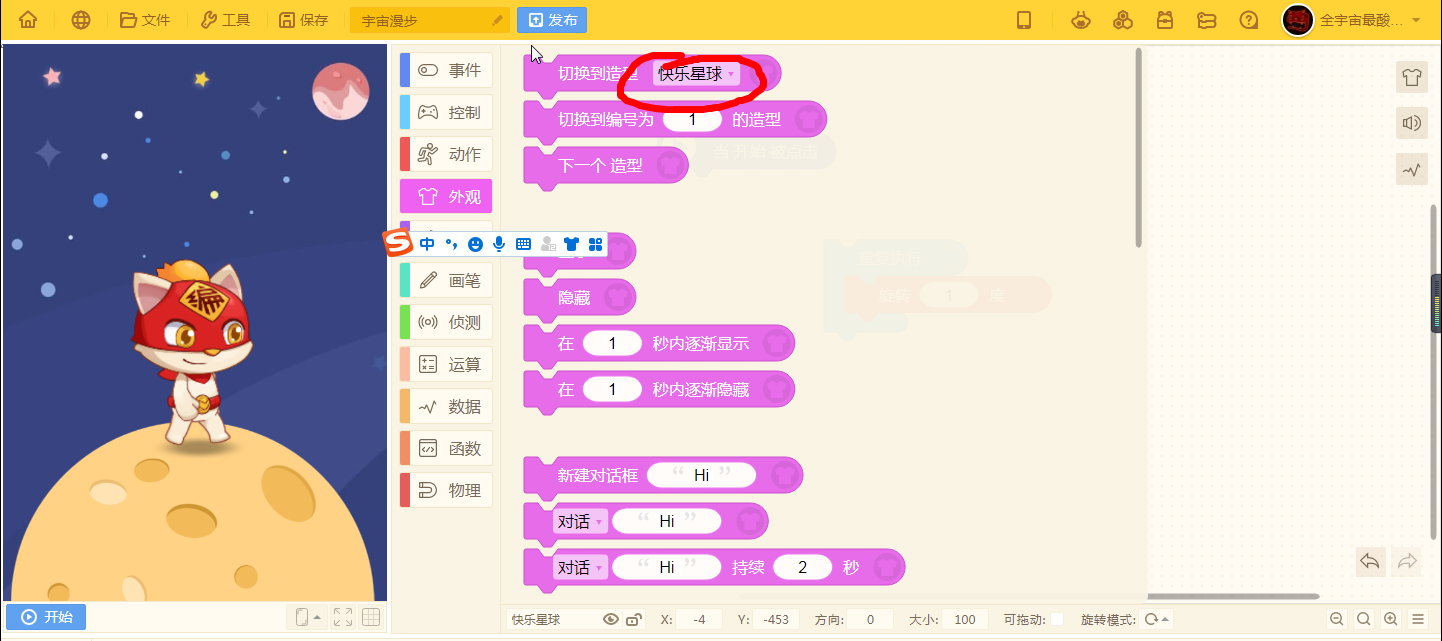Start the project with 开始 button

coord(46,617)
